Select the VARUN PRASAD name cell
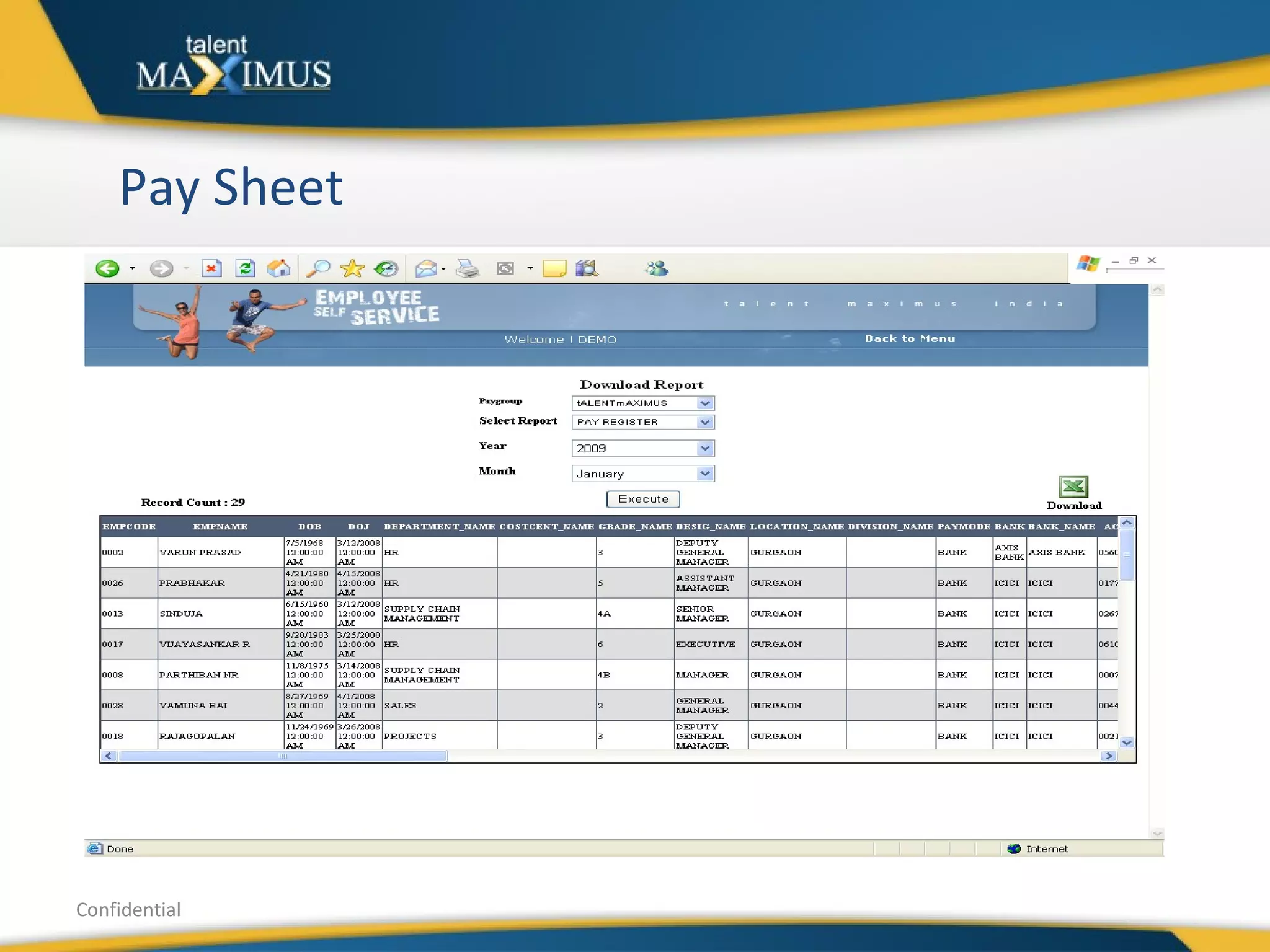Screen dimensions: 1270x952 pyautogui.click(x=220, y=552)
